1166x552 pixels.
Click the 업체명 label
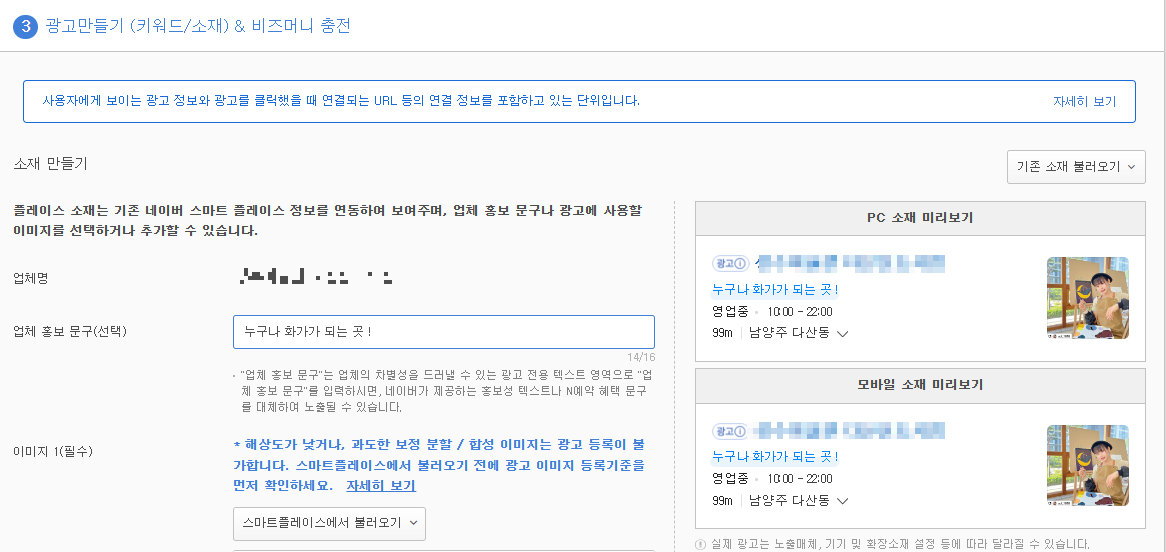[x=30, y=277]
